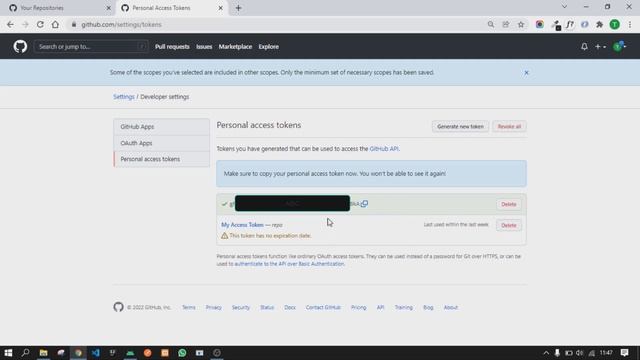Open the Chrome extensions puzzle icon
Image resolution: width=640 pixels, height=360 pixels.
599,24
